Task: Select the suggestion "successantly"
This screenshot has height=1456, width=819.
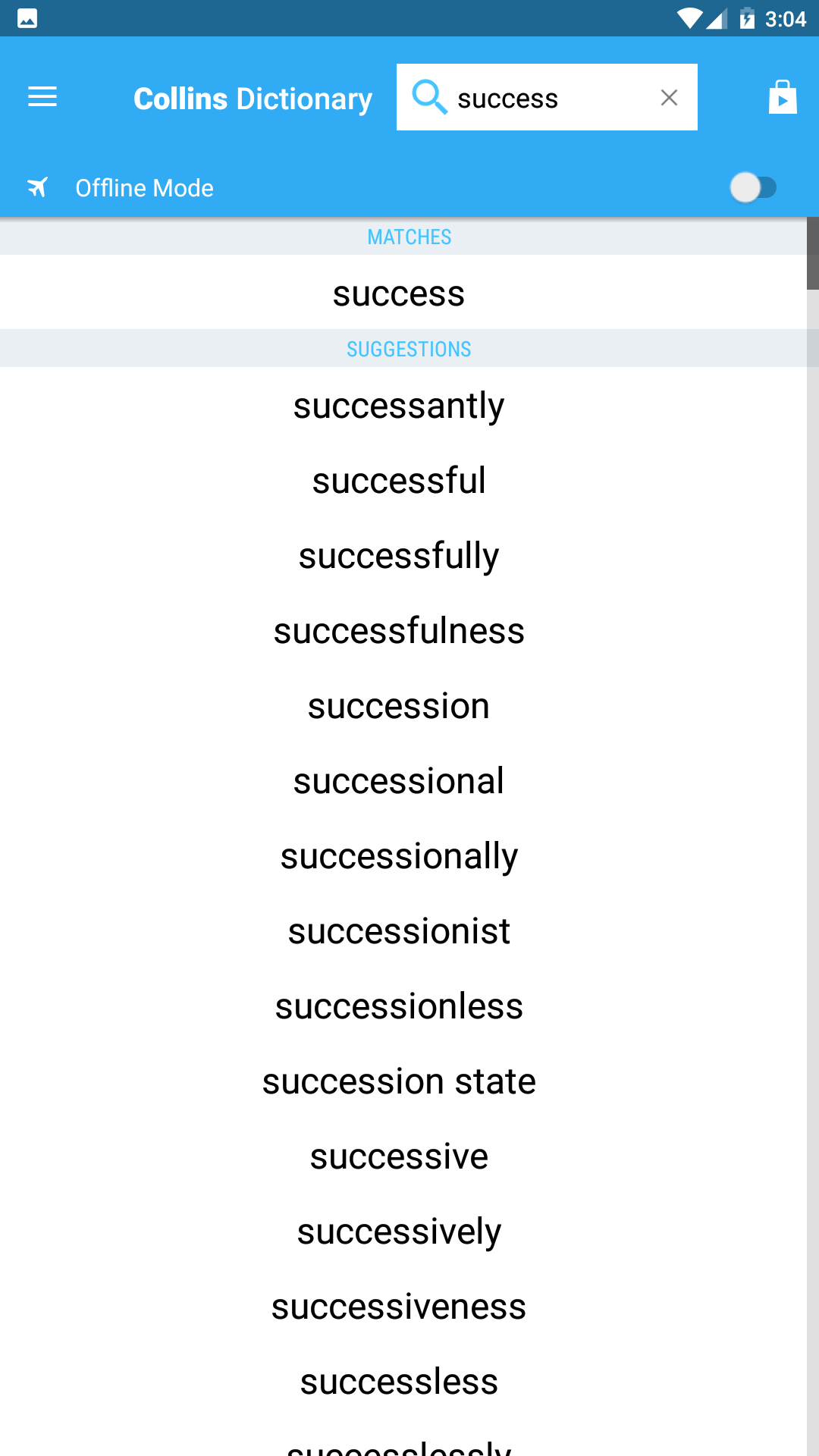Action: [399, 406]
